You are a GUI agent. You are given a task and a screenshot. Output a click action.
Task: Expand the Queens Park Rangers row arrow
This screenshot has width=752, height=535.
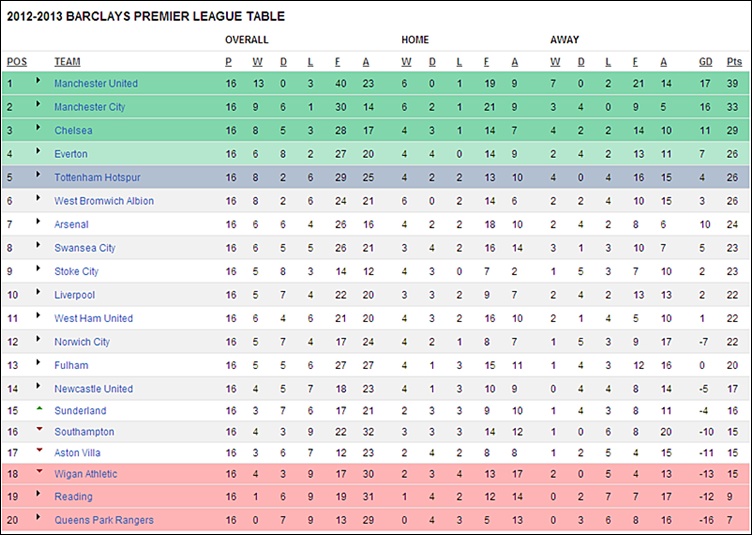click(38, 517)
